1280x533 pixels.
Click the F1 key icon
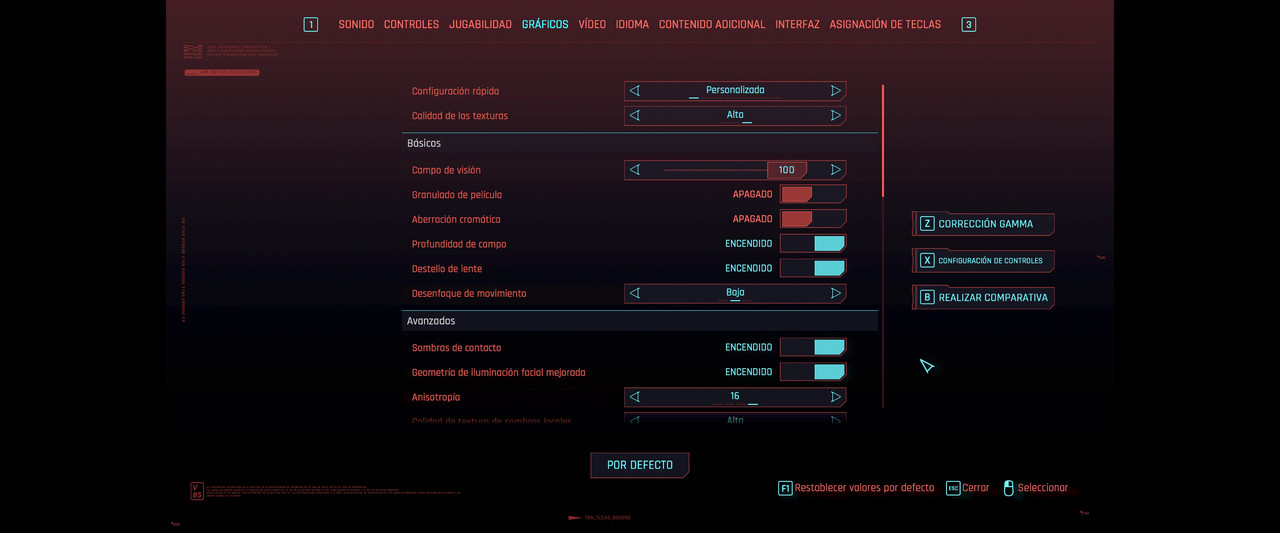pyautogui.click(x=785, y=488)
